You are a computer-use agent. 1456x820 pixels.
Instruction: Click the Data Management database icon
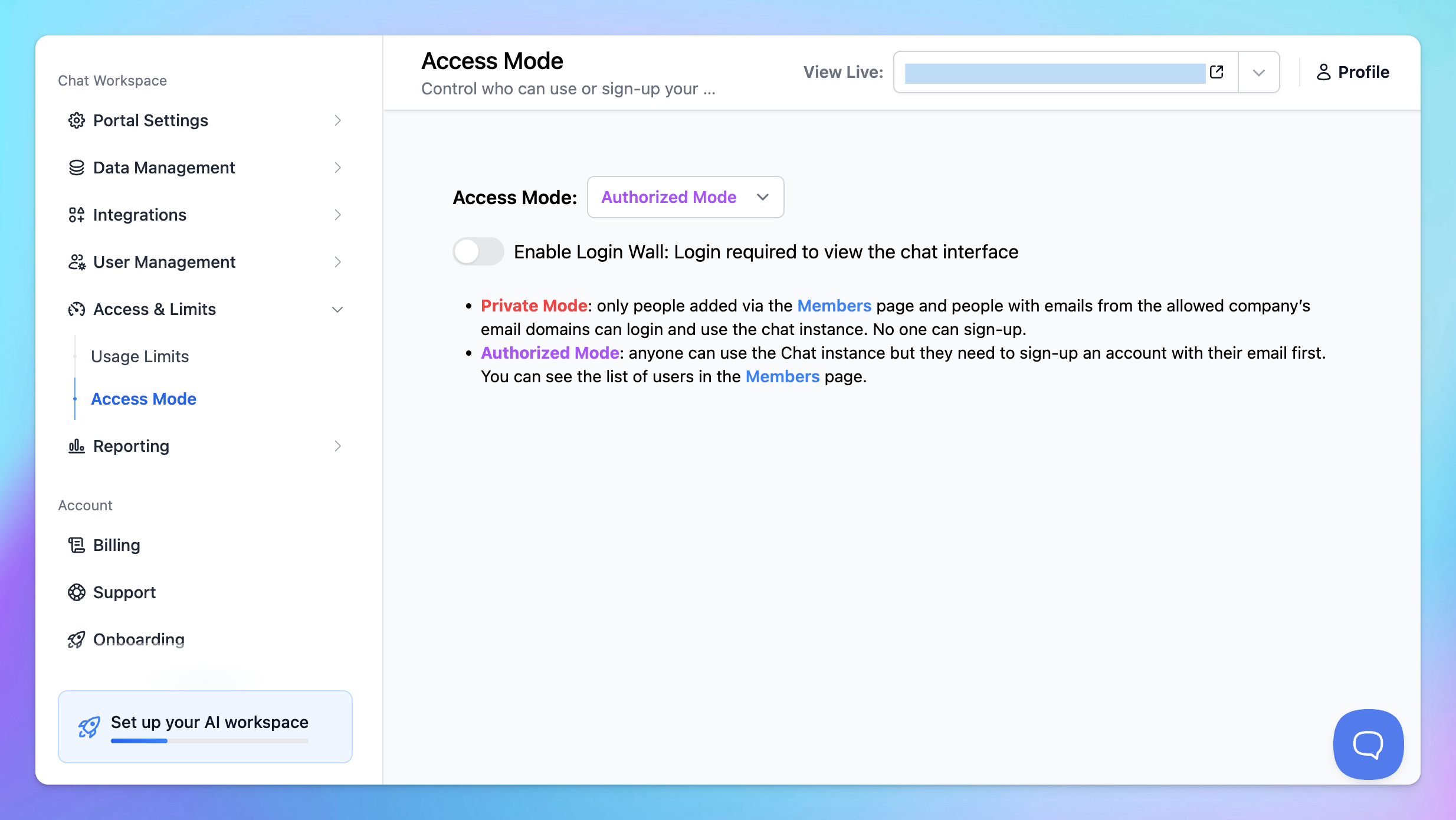click(76, 168)
